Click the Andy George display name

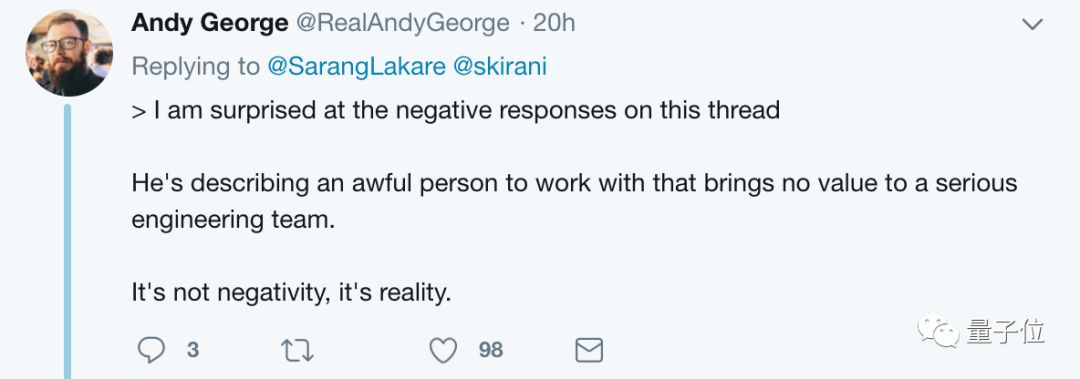click(209, 23)
